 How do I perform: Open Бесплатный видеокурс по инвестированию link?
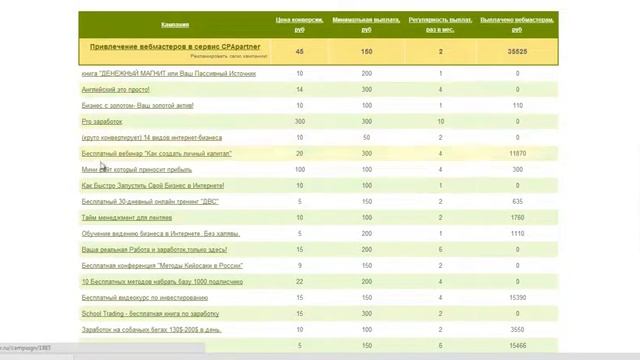(x=145, y=298)
